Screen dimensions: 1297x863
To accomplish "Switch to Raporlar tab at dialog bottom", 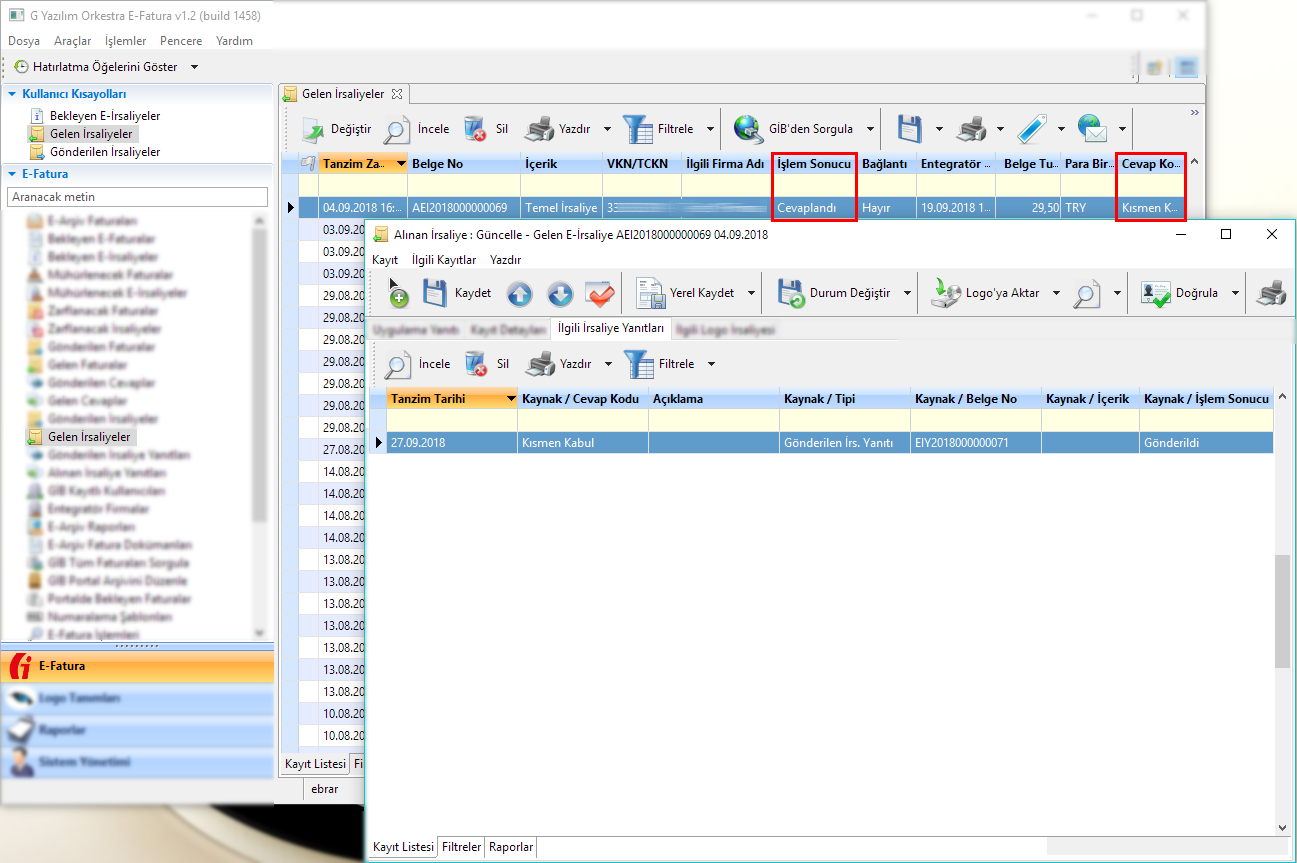I will (x=510, y=847).
